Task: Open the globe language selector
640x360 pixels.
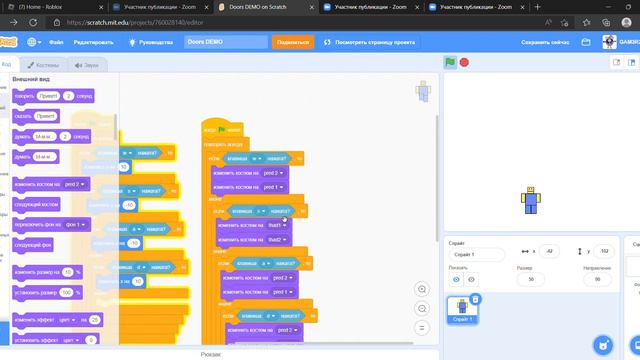Action: click(x=33, y=42)
